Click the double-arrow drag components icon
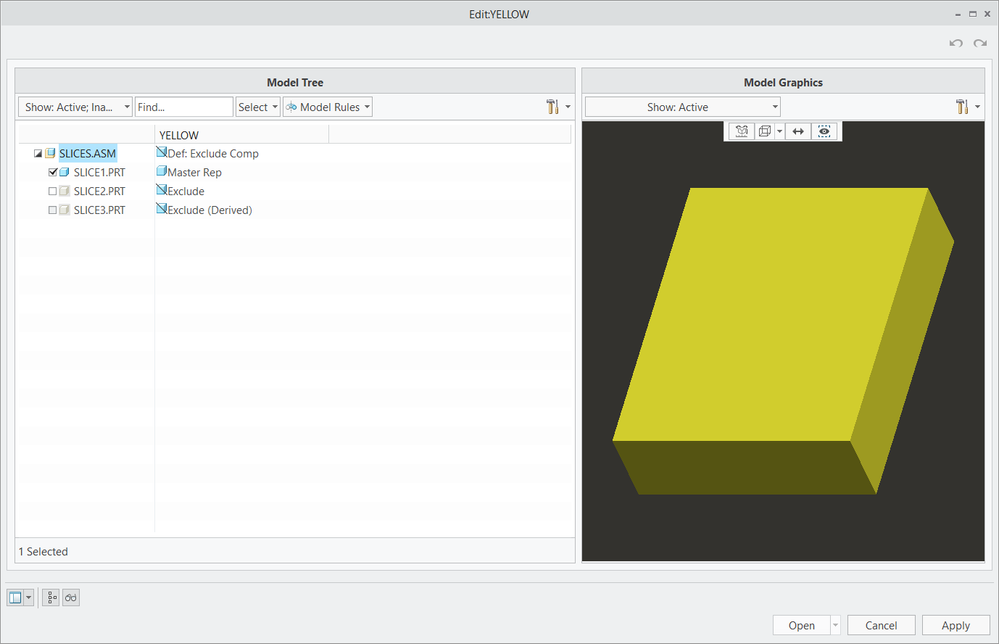 coord(798,131)
